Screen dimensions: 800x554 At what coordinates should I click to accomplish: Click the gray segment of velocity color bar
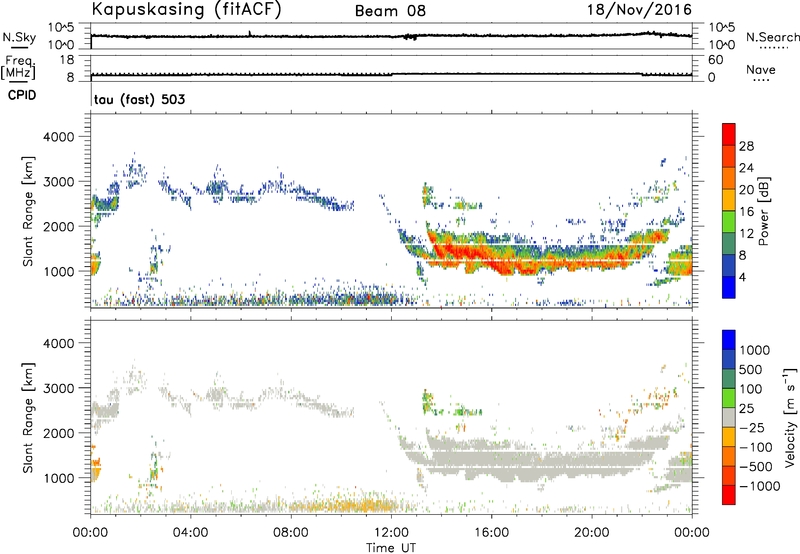point(729,417)
